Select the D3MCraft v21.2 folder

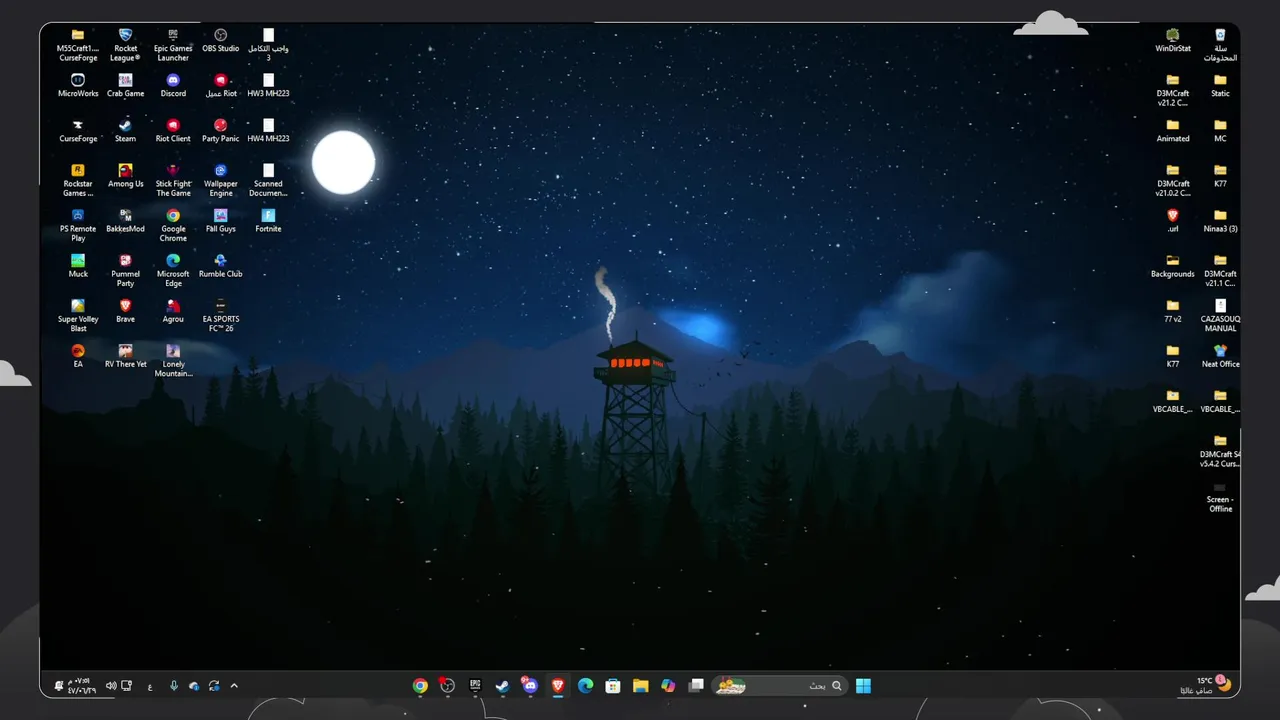pyautogui.click(x=1173, y=91)
